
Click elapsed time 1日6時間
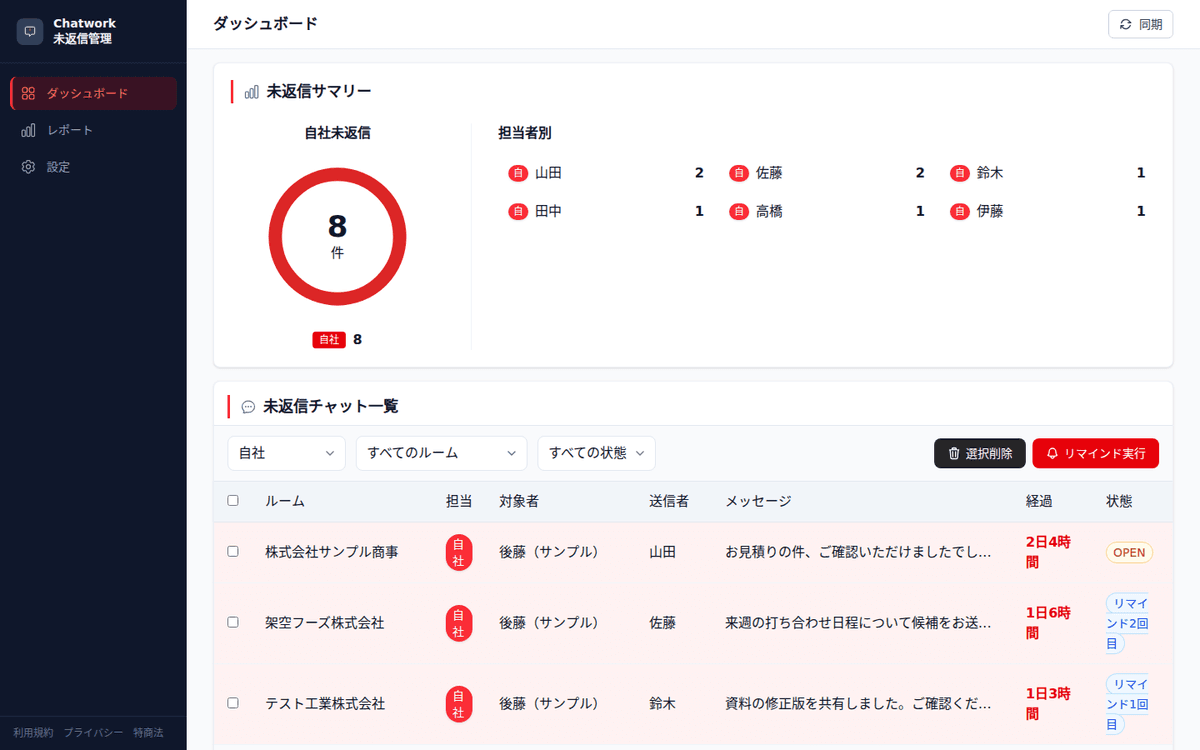click(1048, 623)
